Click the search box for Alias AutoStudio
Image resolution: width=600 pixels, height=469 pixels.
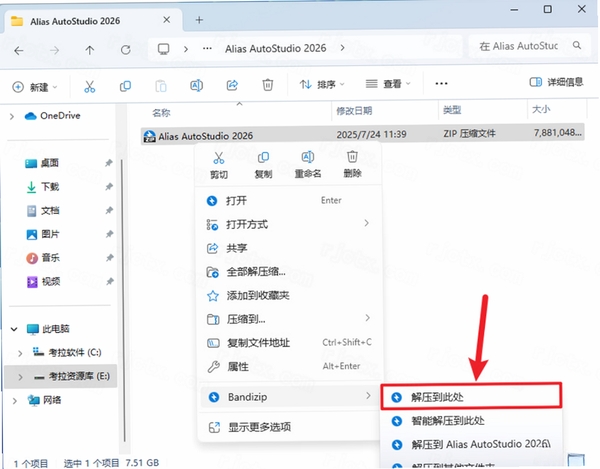click(x=530, y=46)
